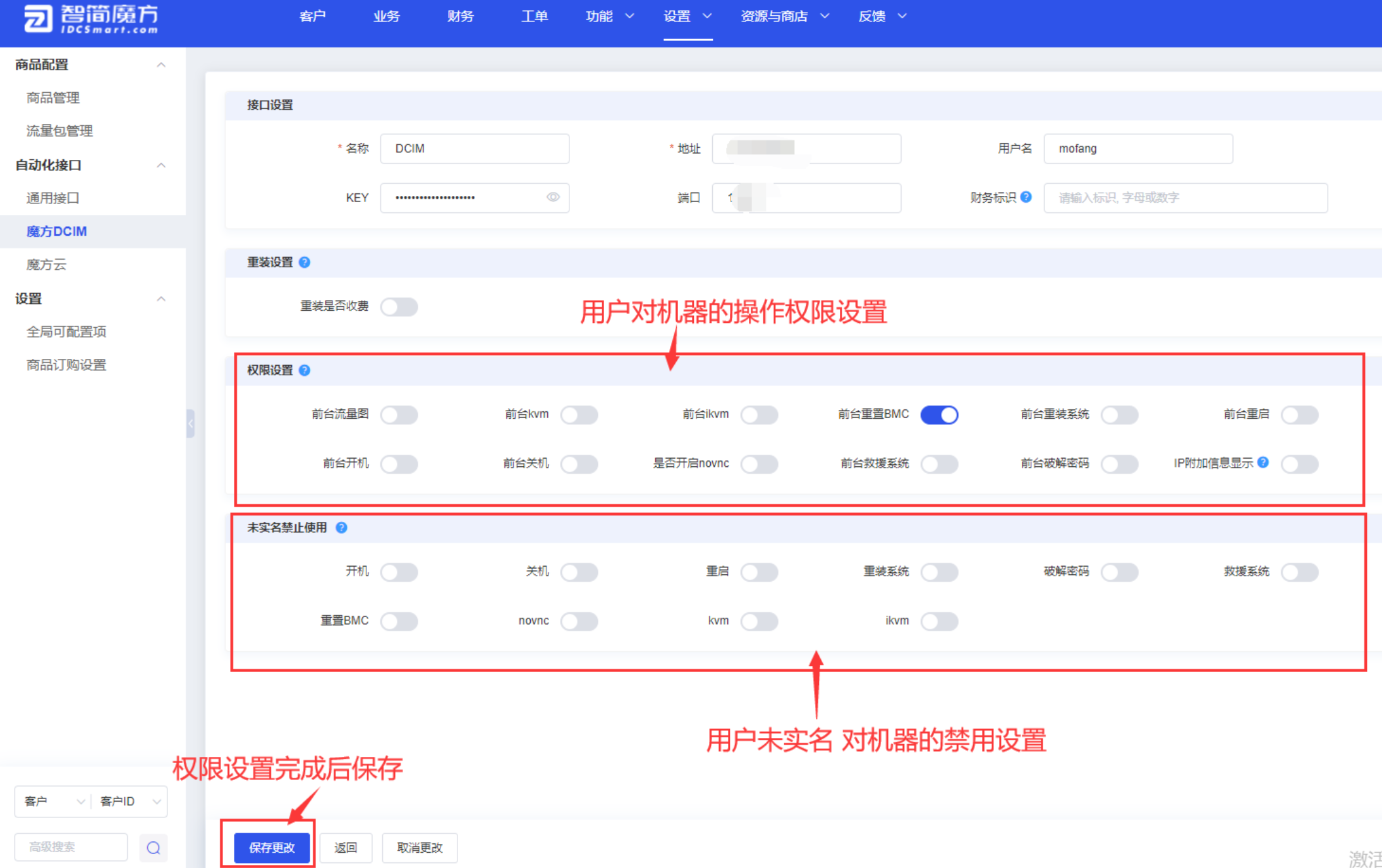The image size is (1382, 868).
Task: Open help icon beside IP附加信息显示
Action: click(1263, 462)
